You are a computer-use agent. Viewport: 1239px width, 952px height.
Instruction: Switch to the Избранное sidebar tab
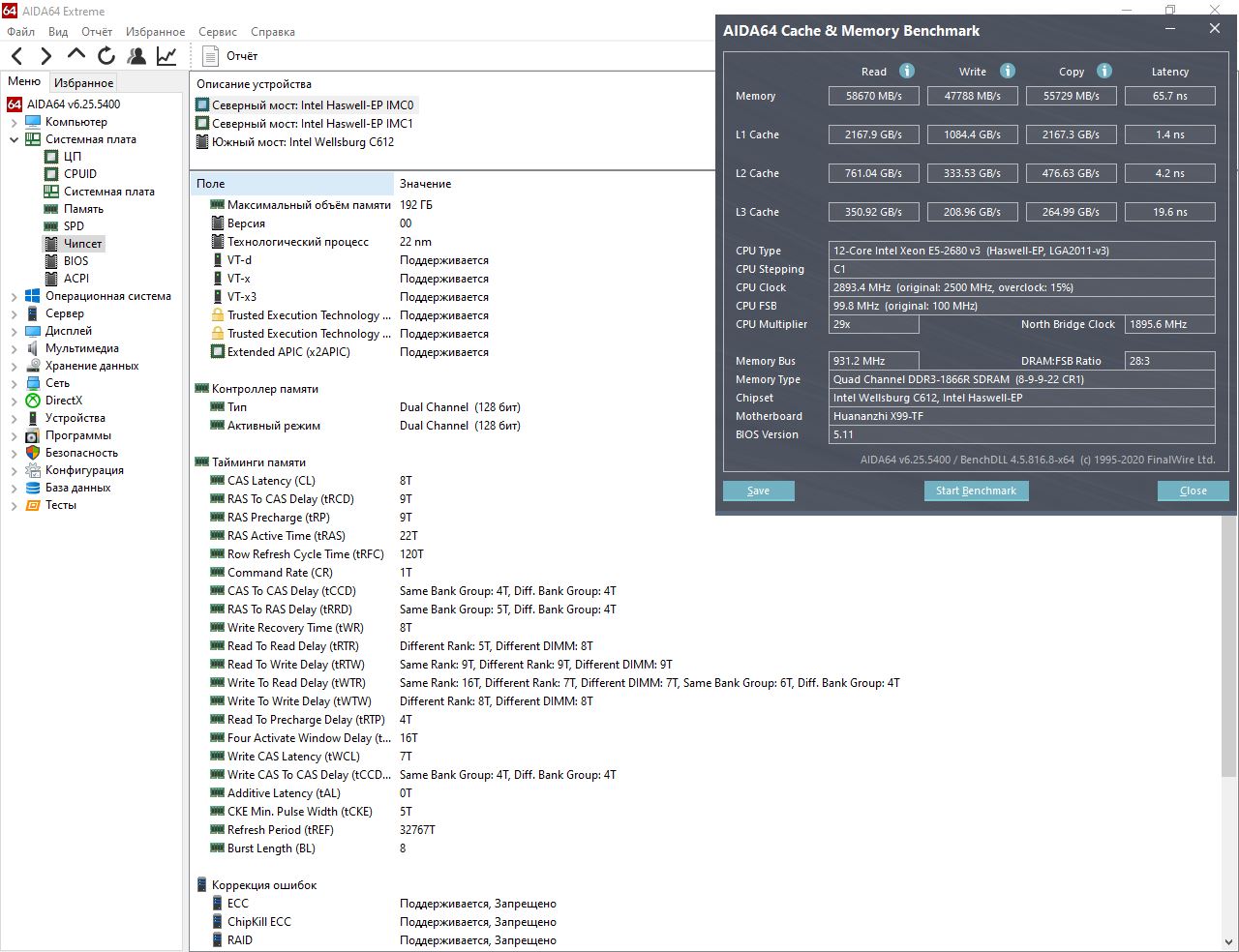pyautogui.click(x=84, y=83)
